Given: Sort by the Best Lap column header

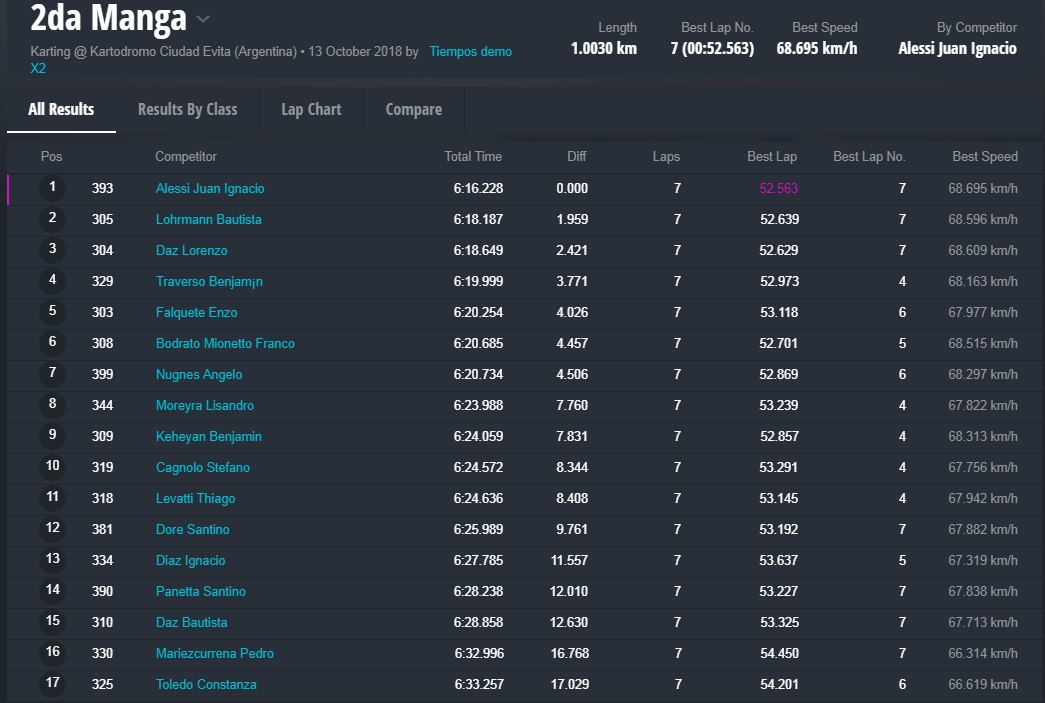Looking at the screenshot, I should coord(771,156).
